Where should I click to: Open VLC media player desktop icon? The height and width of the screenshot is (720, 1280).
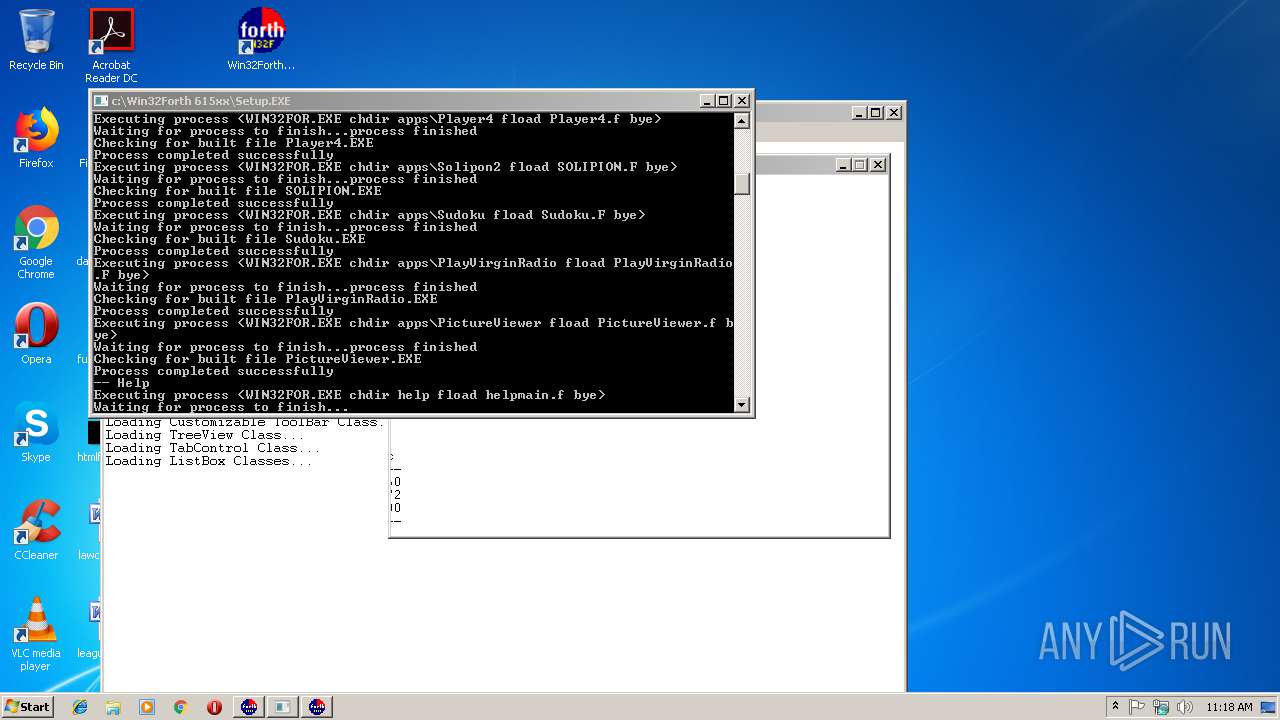tap(36, 635)
